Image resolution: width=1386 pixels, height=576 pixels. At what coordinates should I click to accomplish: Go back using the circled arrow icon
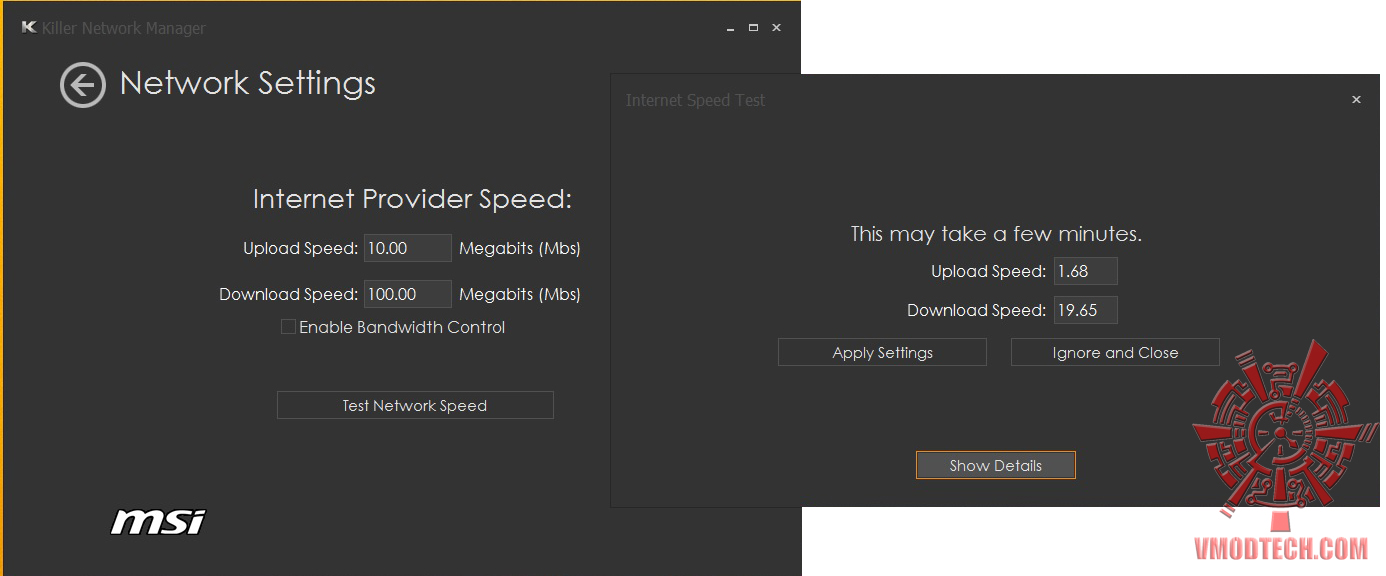click(x=82, y=85)
